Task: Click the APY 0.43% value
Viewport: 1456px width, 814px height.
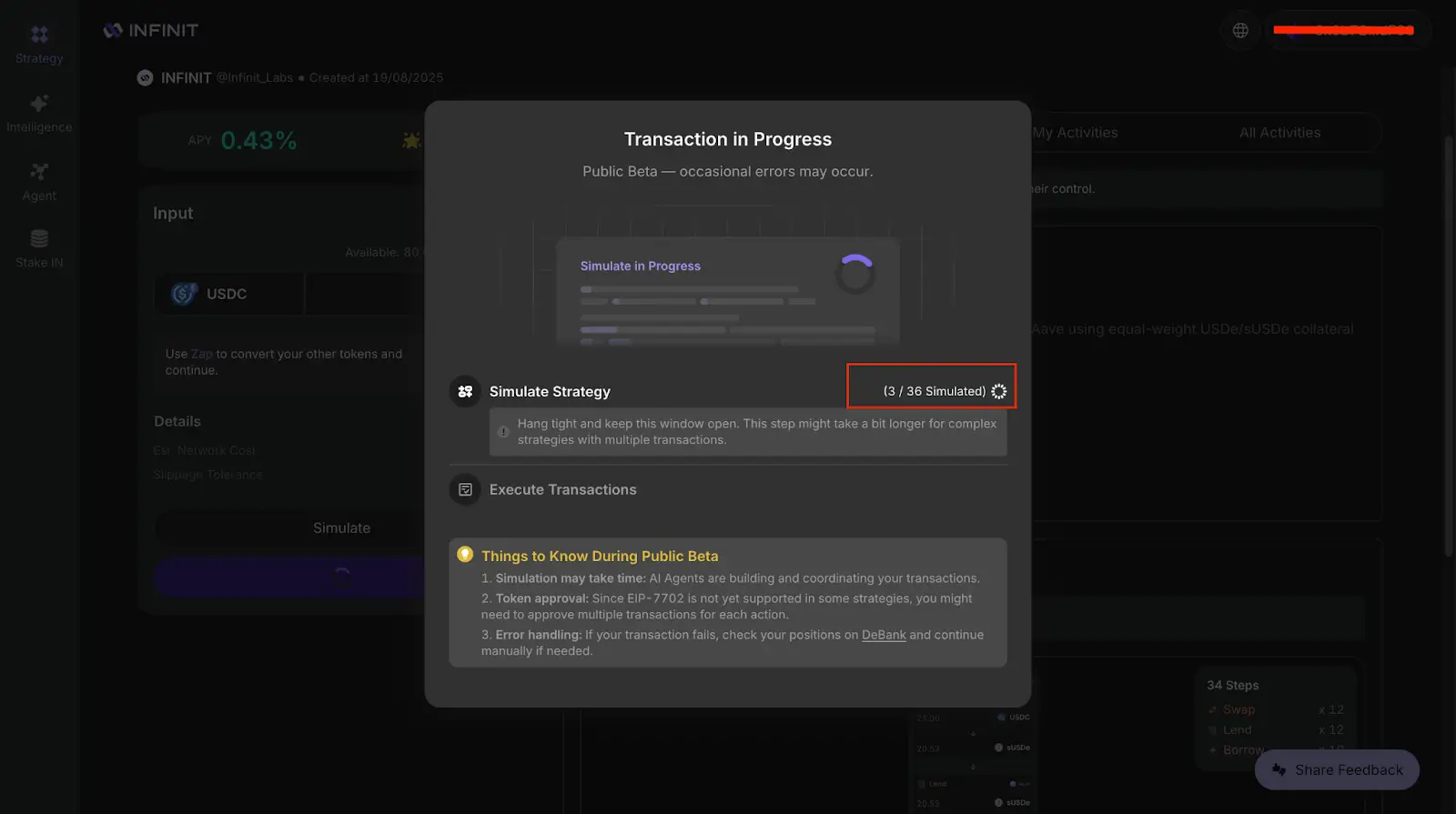Action: (258, 141)
